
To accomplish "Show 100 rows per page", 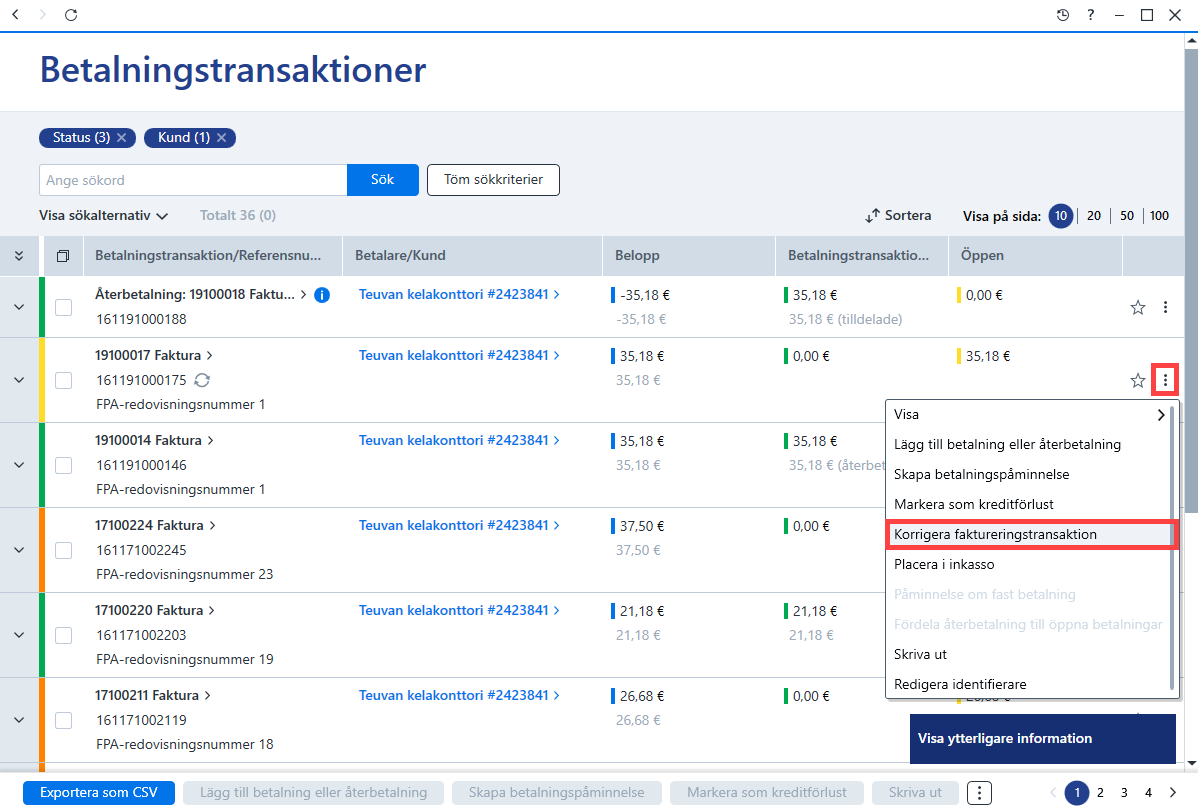I will pyautogui.click(x=1159, y=216).
